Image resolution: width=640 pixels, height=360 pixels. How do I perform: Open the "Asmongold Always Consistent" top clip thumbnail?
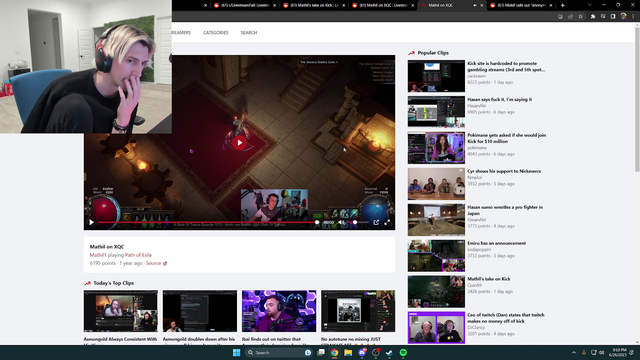120,311
